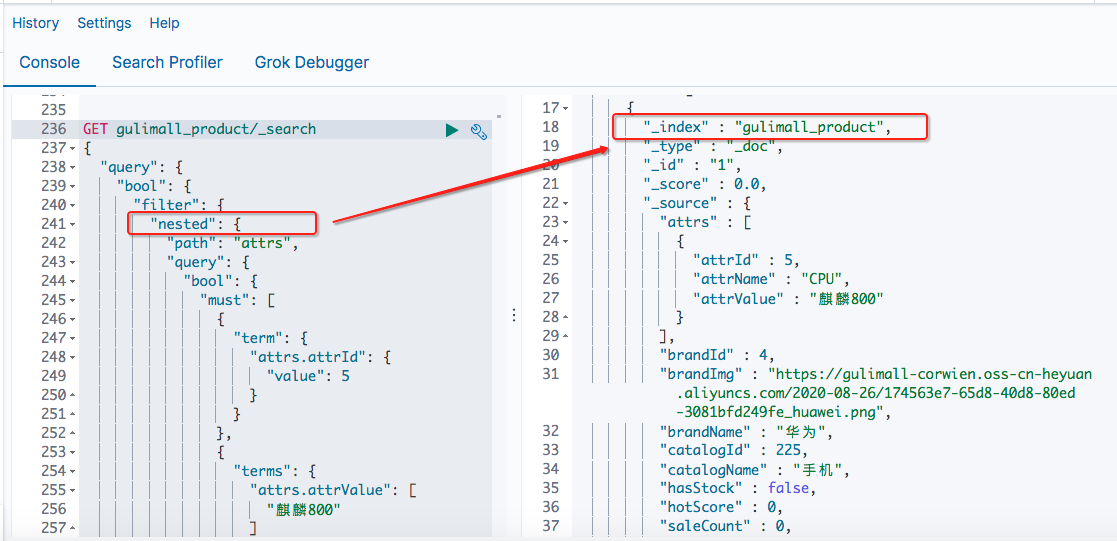1117x541 pixels.
Task: Switch to the Console tab
Action: point(49,62)
